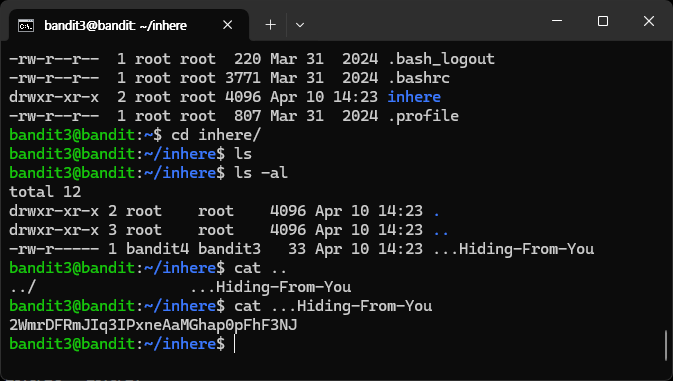
Task: Click the .bashrc filename
Action: [x=419, y=78]
